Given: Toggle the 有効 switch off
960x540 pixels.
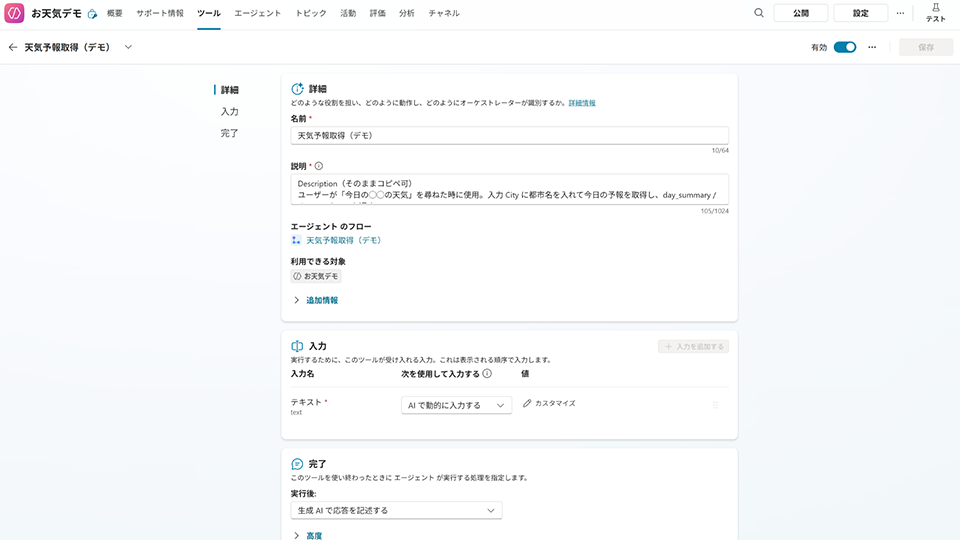Looking at the screenshot, I should pyautogui.click(x=845, y=47).
